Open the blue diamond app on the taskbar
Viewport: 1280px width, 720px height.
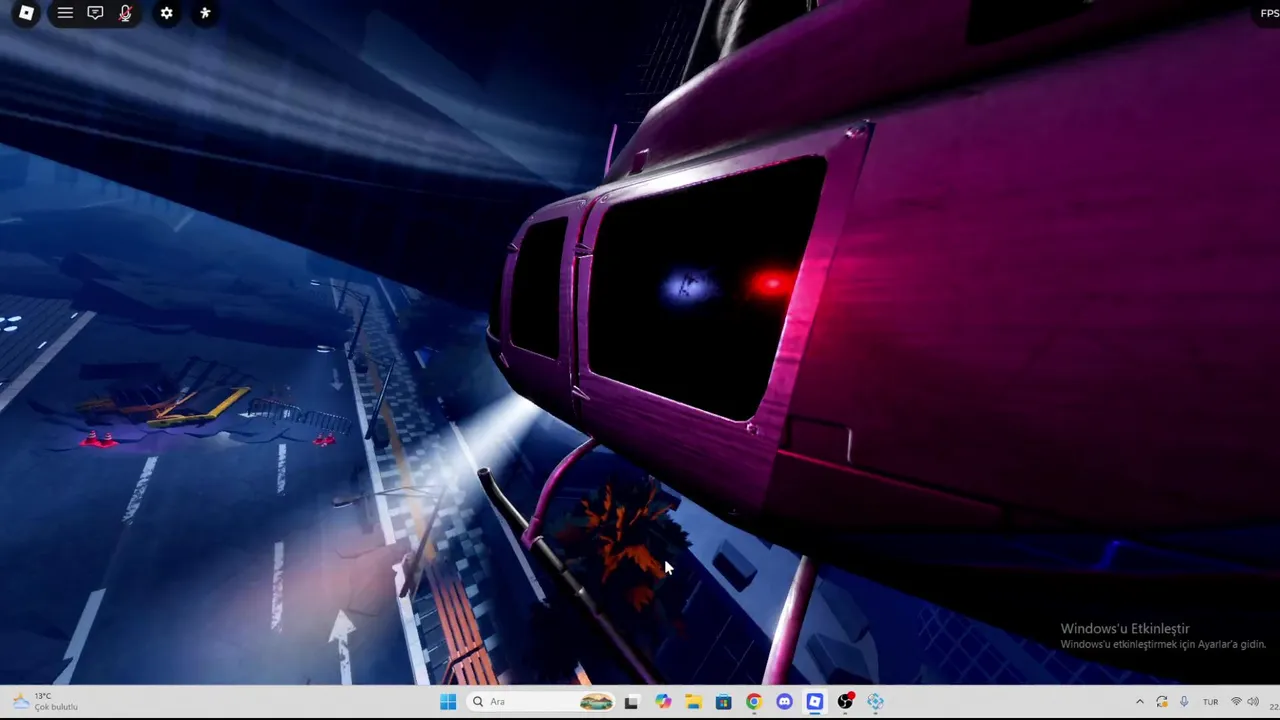876,702
